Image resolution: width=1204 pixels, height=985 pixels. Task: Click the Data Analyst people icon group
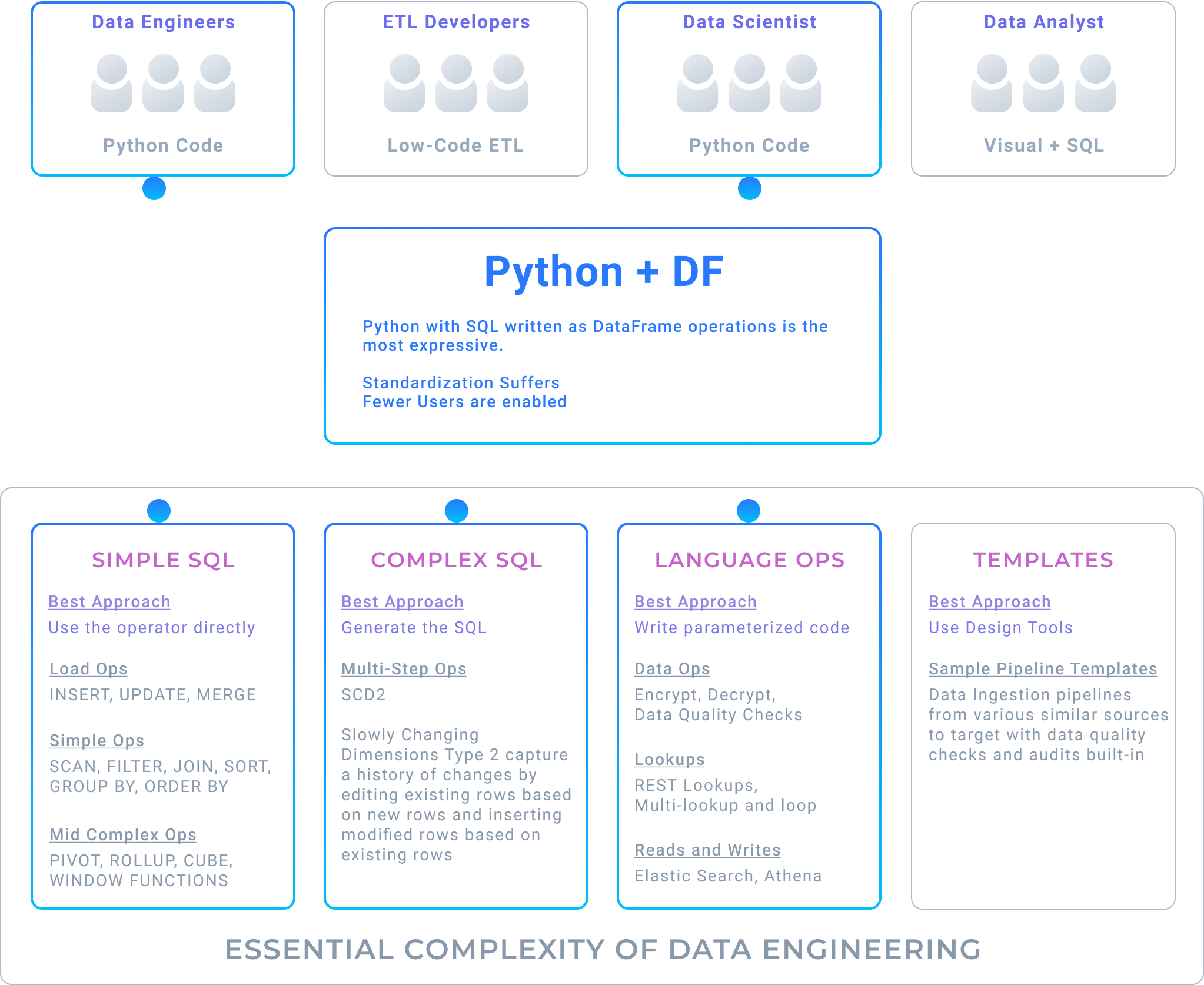pyautogui.click(x=1043, y=84)
